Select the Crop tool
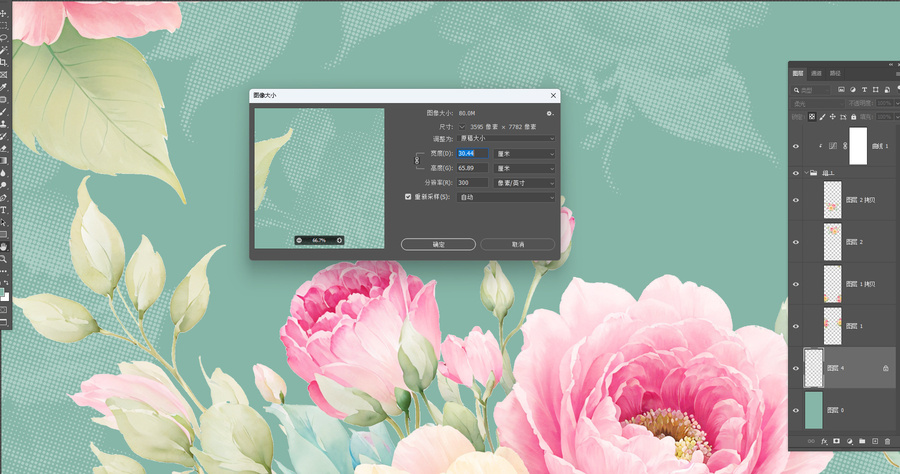Screen dimensions: 900x474 coord(3,63)
